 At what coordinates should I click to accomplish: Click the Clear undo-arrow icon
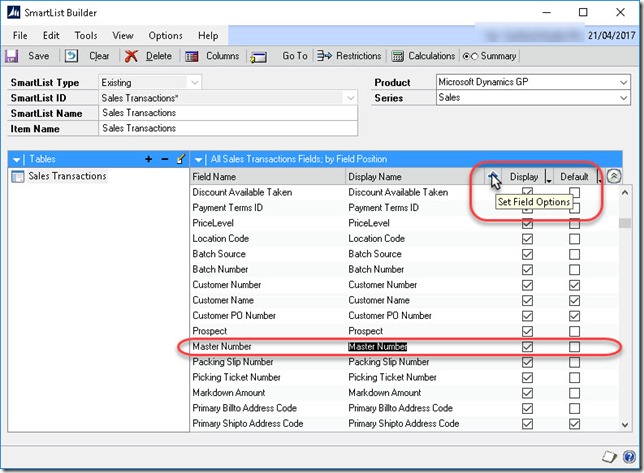click(71, 55)
